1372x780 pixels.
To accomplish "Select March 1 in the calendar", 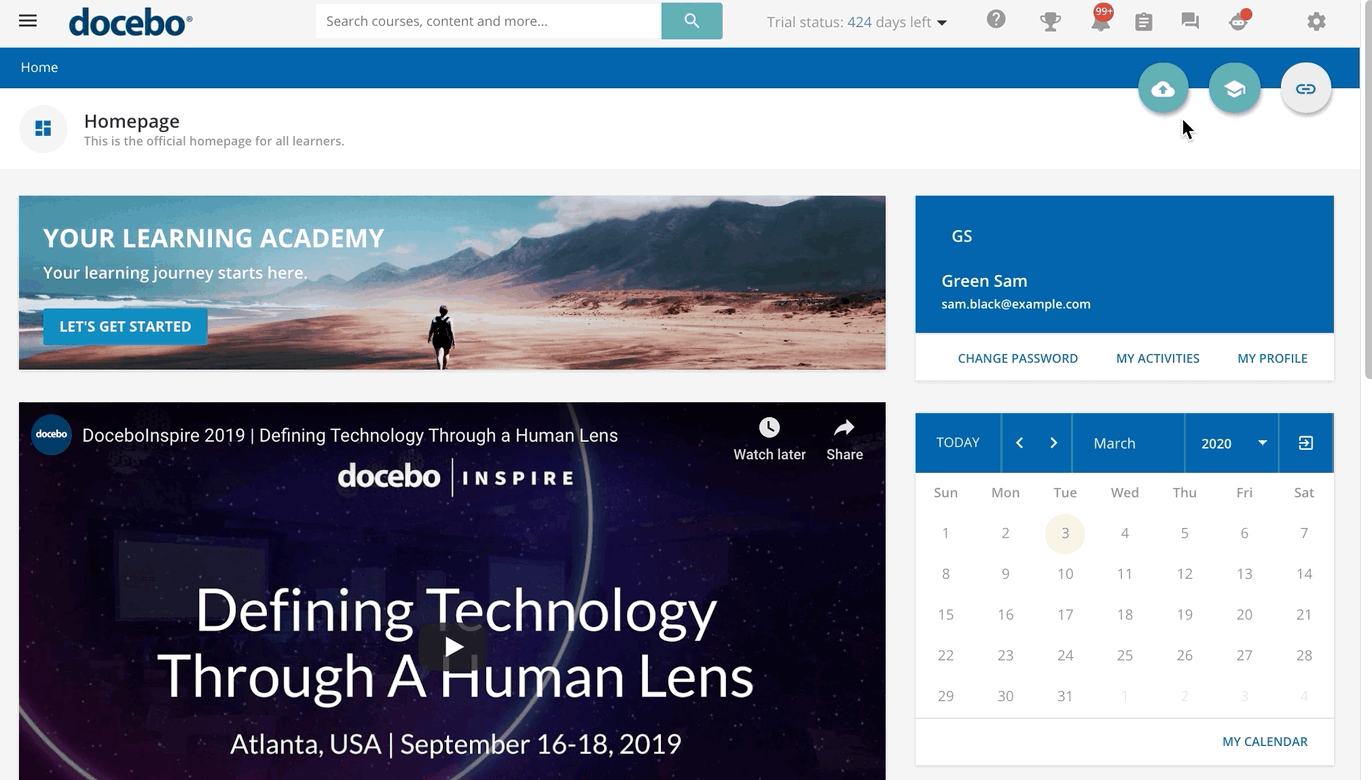I will pyautogui.click(x=946, y=533).
